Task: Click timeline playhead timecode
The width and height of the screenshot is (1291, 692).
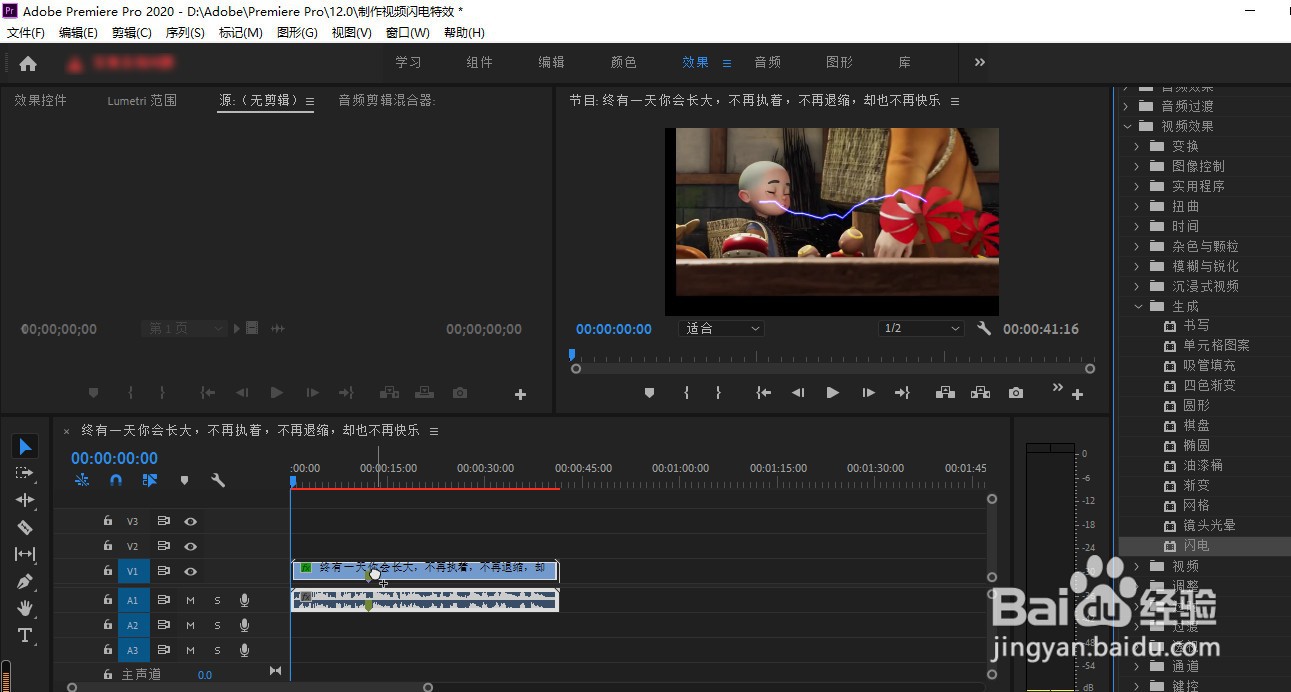Action: coord(114,458)
